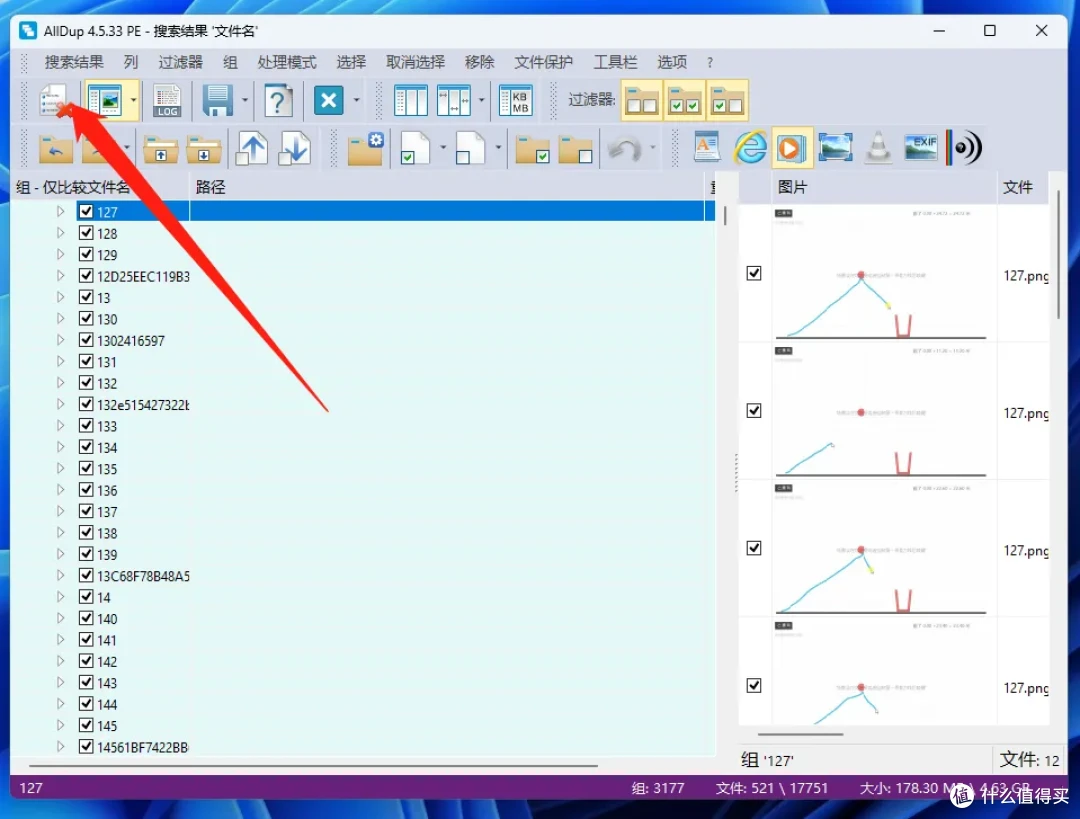This screenshot has width=1080, height=819.
Task: Click the 路径 column header
Action: click(448, 187)
